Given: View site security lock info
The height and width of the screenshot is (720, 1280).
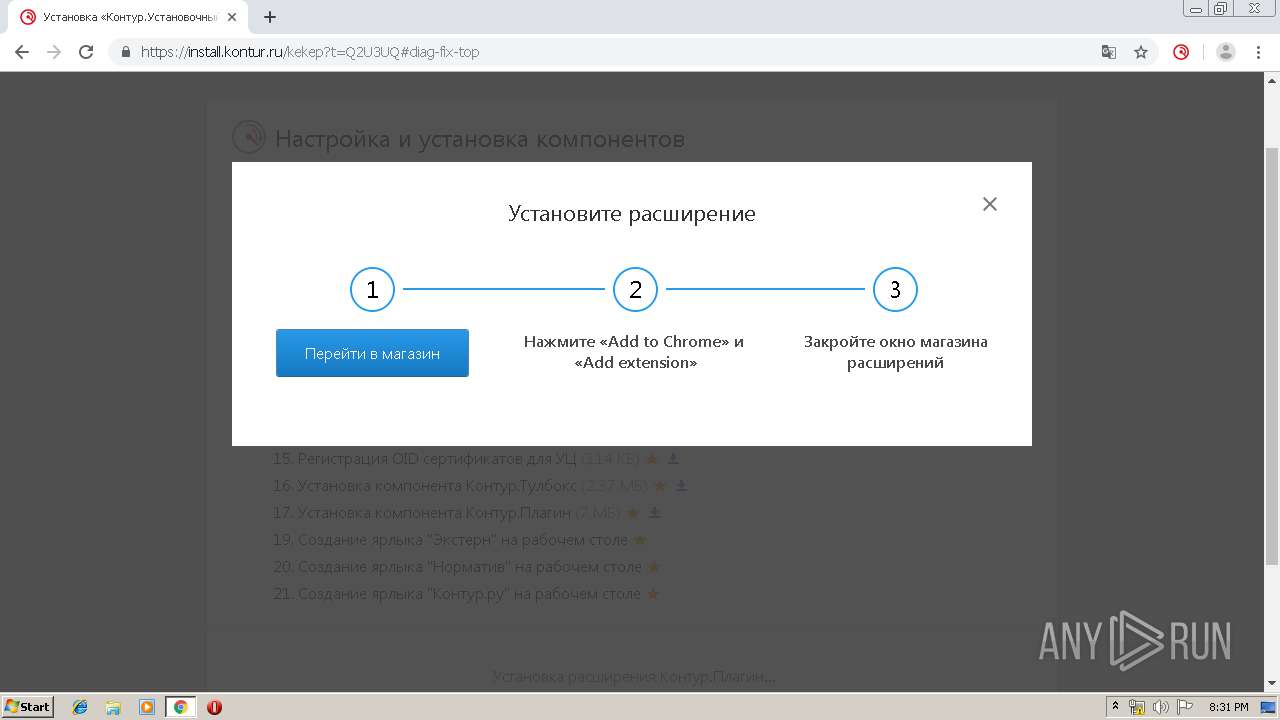Looking at the screenshot, I should 126,52.
